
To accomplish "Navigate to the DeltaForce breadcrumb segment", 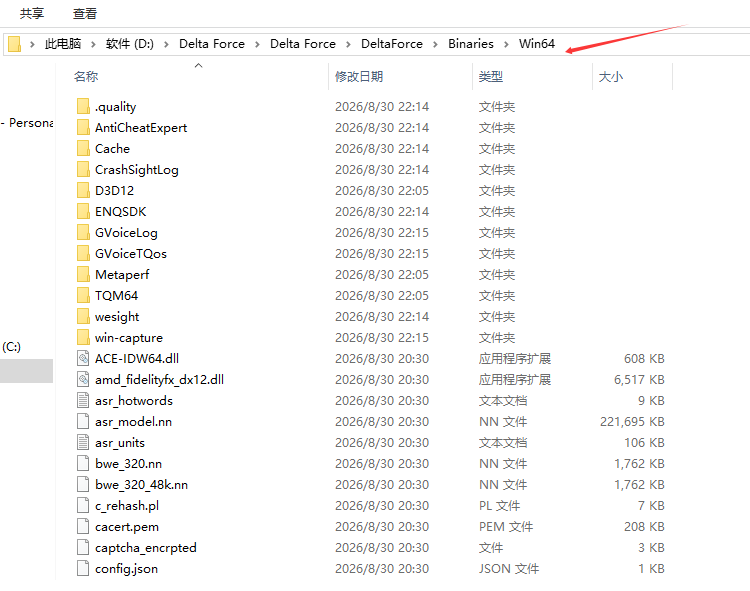I will [392, 44].
